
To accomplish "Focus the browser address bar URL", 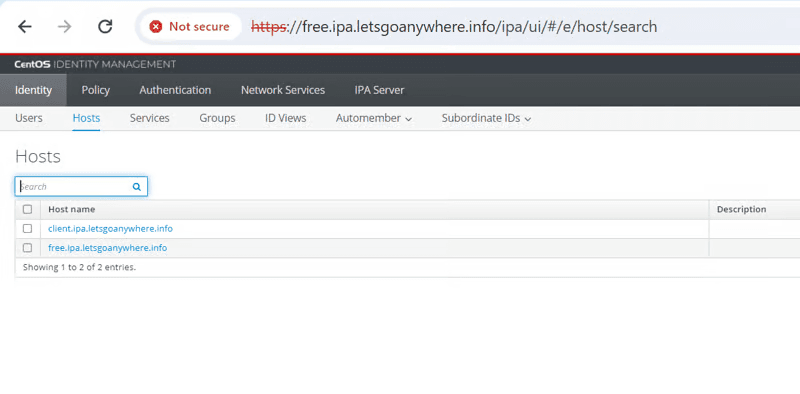I will (454, 27).
